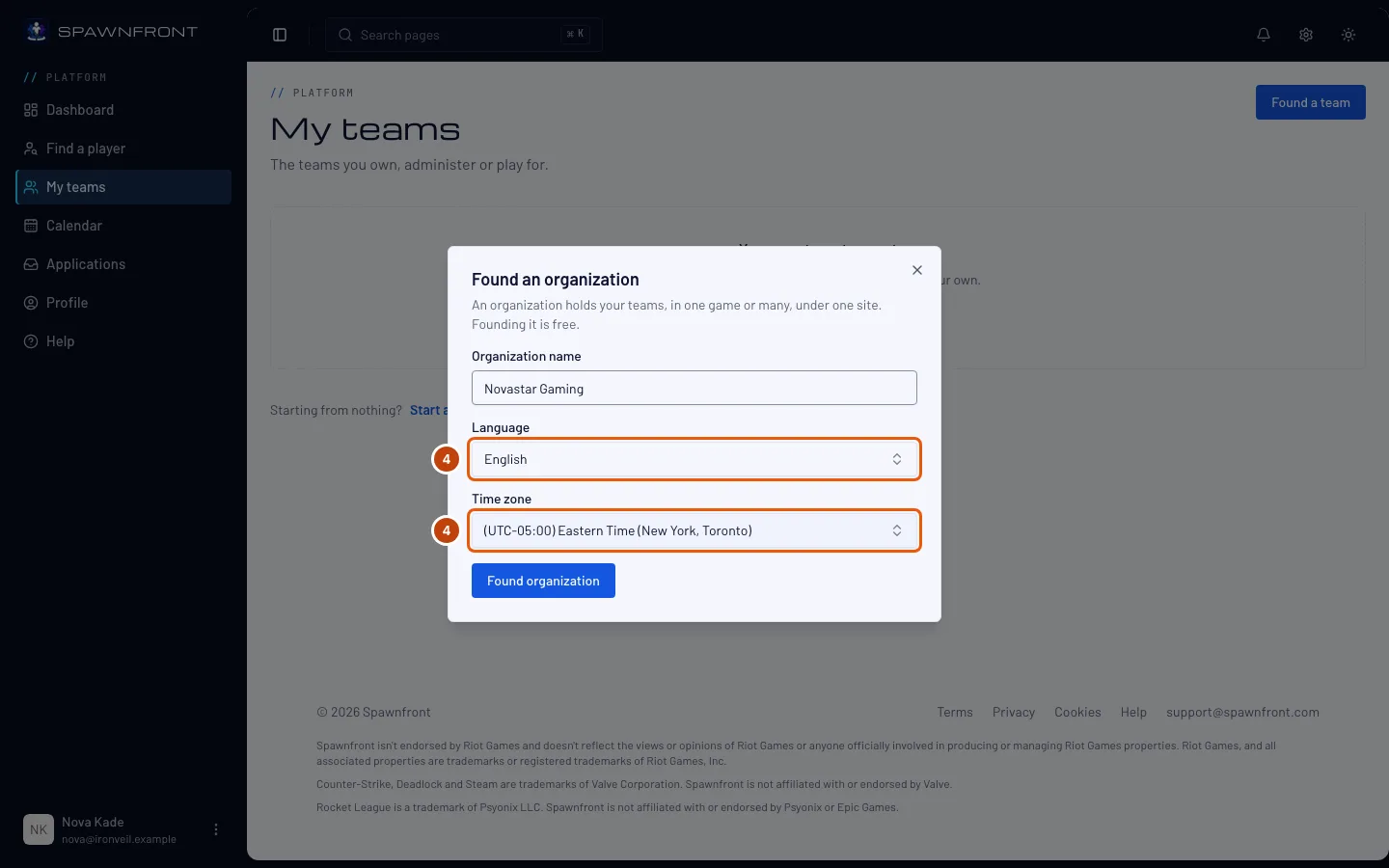The image size is (1389, 868).
Task: Click the Search pages field
Action: point(464,35)
